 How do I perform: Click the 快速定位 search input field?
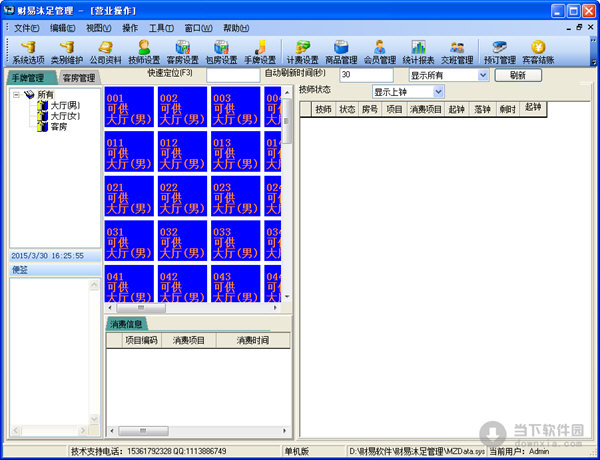tap(232, 75)
